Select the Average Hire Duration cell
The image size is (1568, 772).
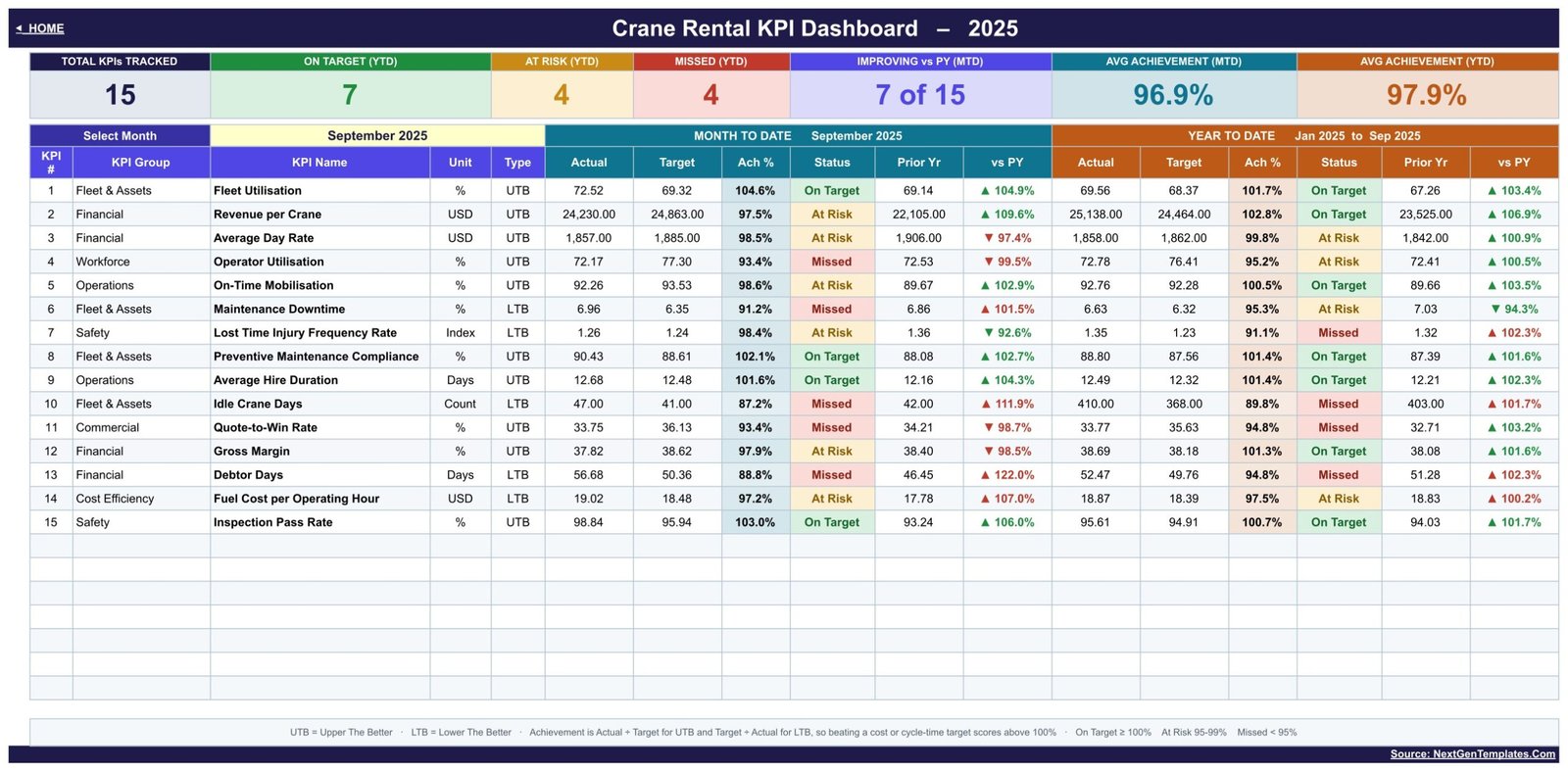[x=319, y=380]
